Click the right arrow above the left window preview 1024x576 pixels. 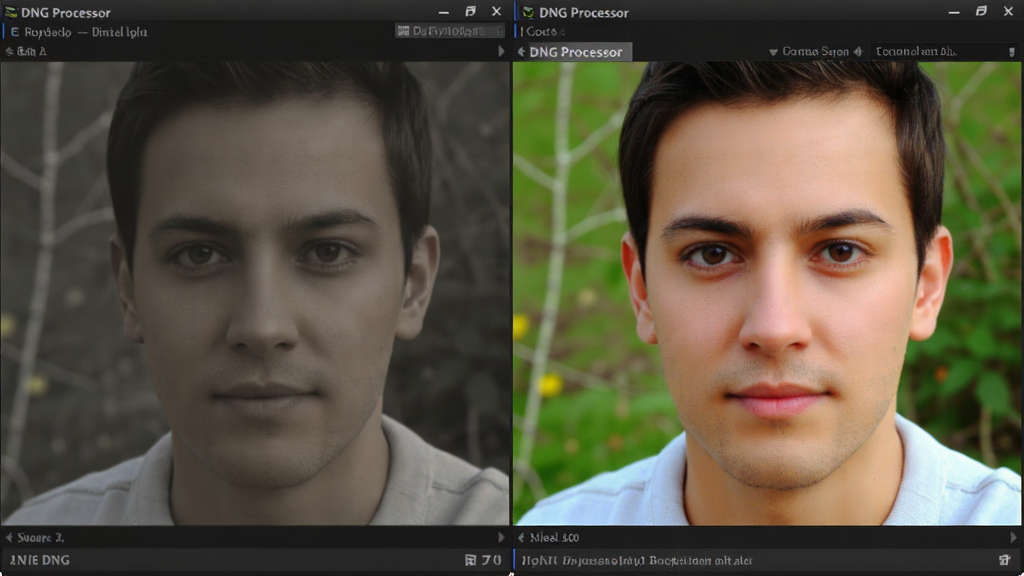(501, 51)
